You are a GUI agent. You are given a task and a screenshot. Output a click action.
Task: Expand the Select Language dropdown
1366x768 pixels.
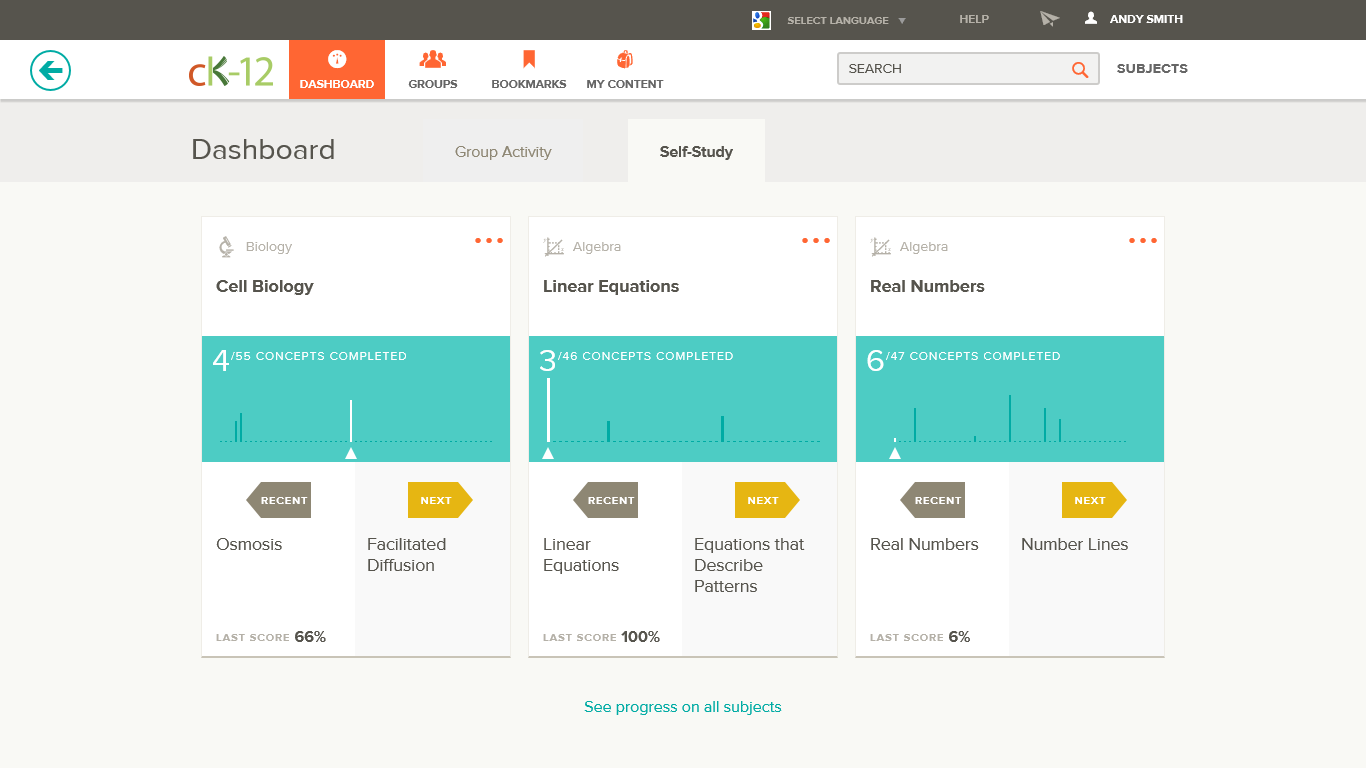846,20
